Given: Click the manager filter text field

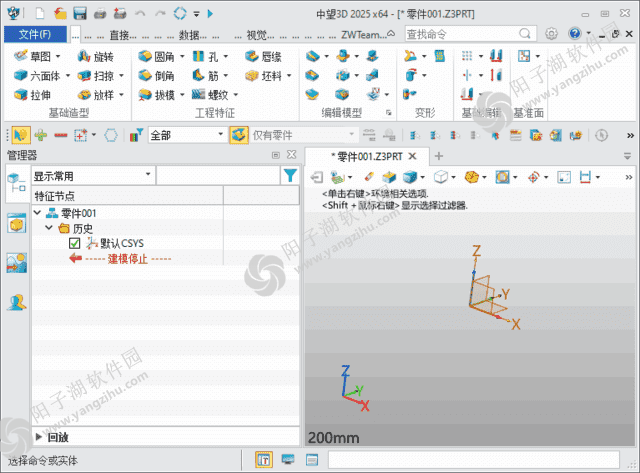Looking at the screenshot, I should click(218, 176).
